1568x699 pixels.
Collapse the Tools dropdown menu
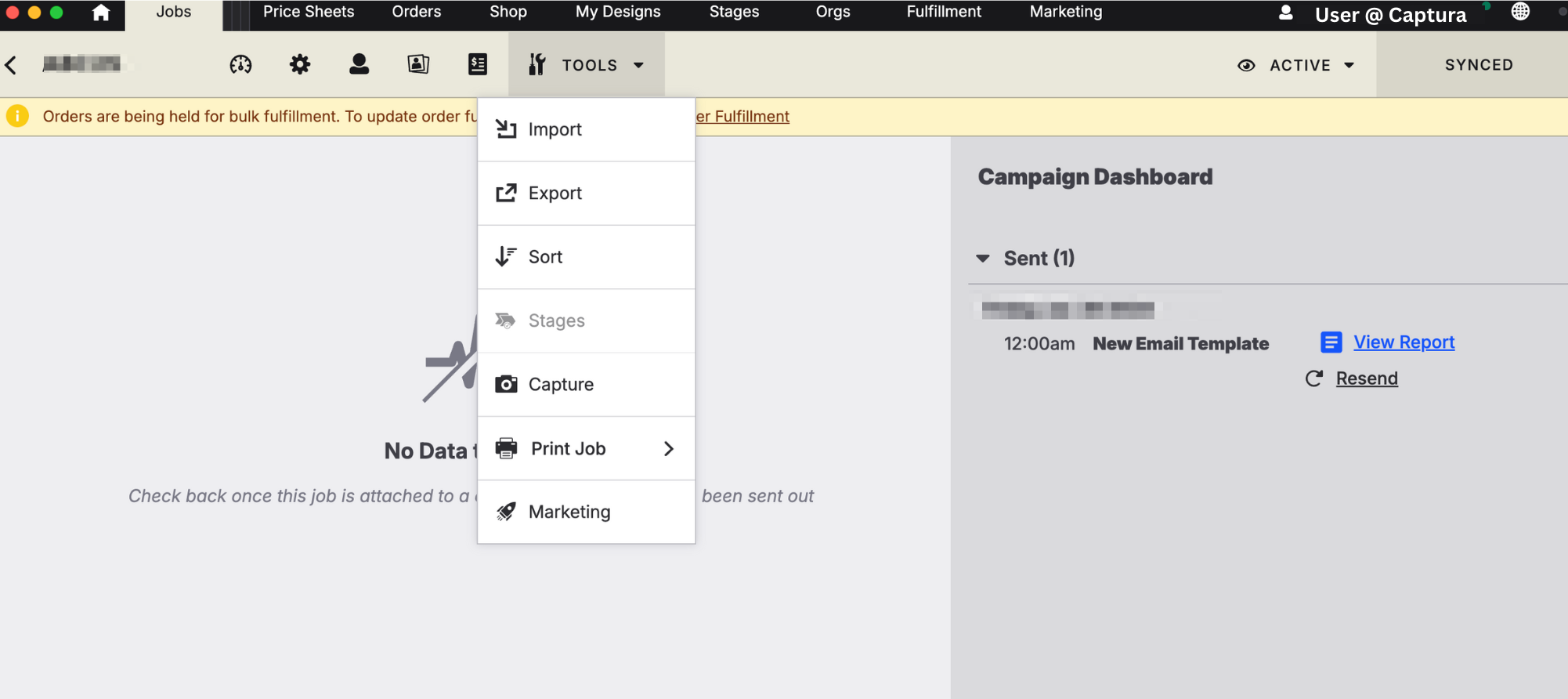587,64
